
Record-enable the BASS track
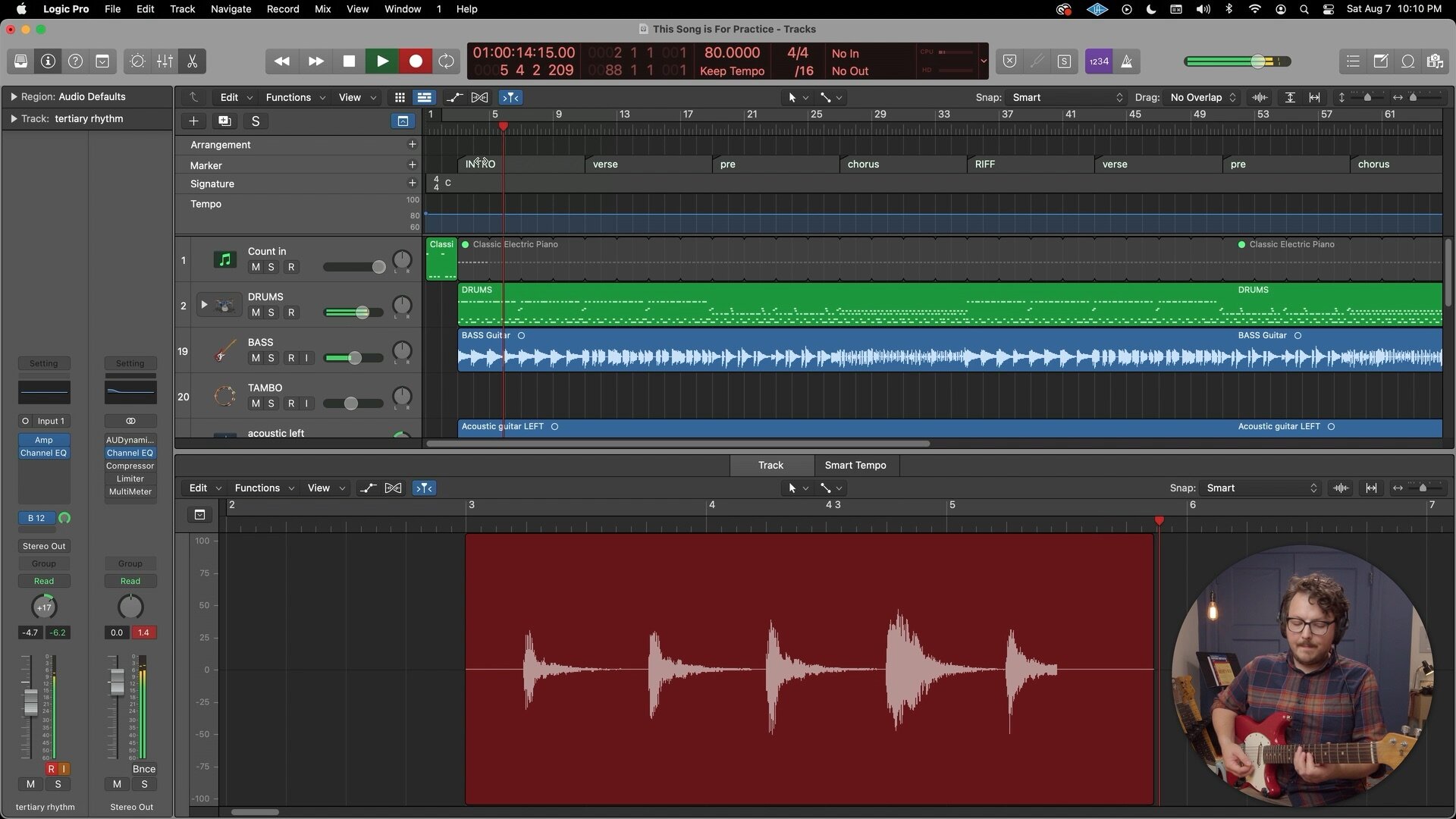291,358
